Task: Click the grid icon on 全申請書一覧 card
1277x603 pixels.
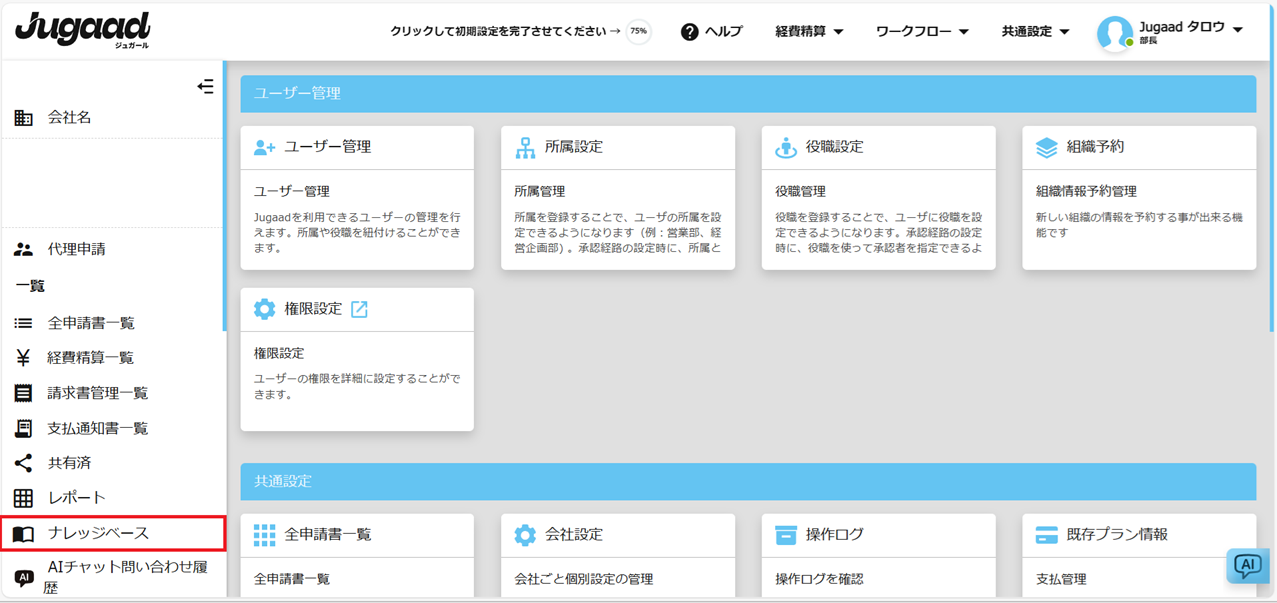Action: click(x=264, y=535)
